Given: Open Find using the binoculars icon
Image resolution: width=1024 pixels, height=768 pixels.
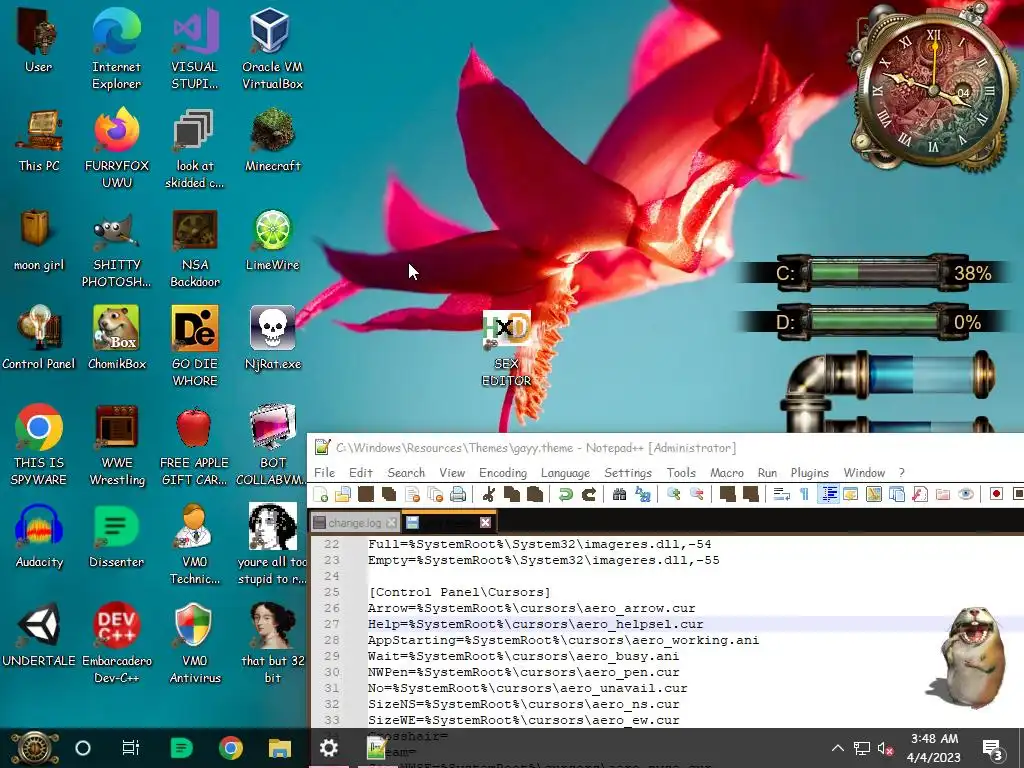Looking at the screenshot, I should point(619,494).
